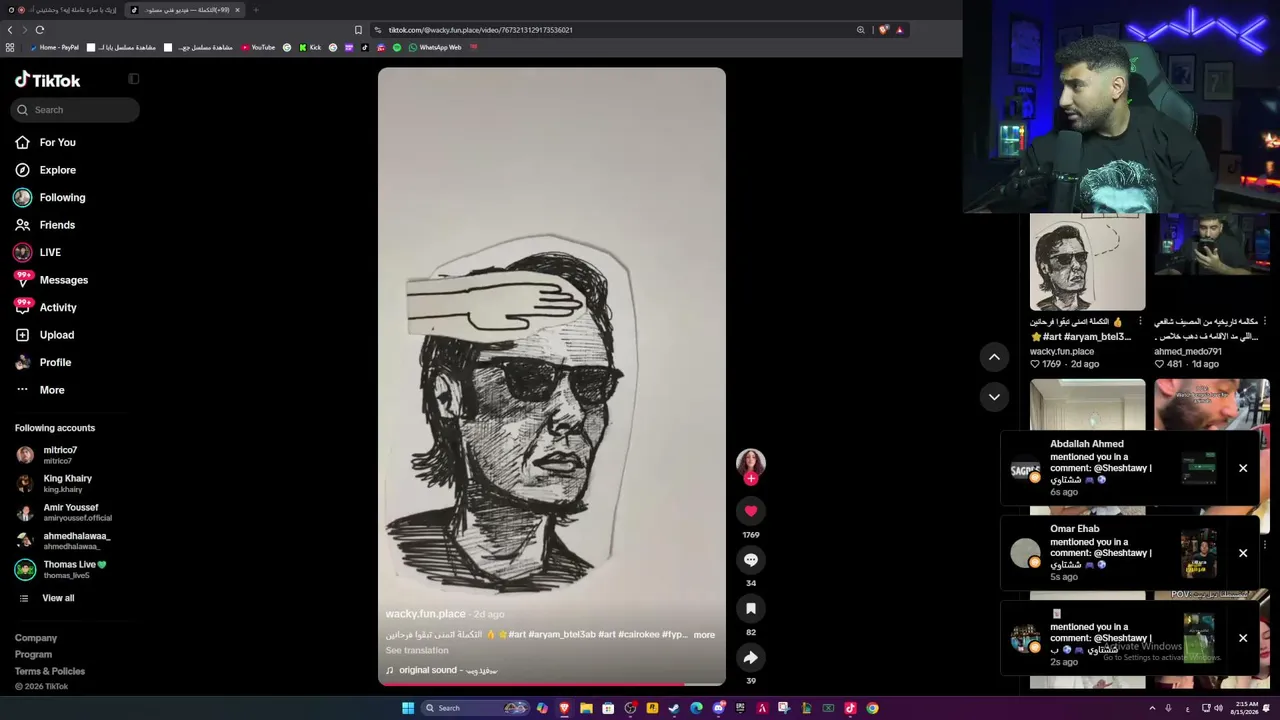The image size is (1280, 720).
Task: Expand View all following accounts
Action: click(x=46, y=598)
